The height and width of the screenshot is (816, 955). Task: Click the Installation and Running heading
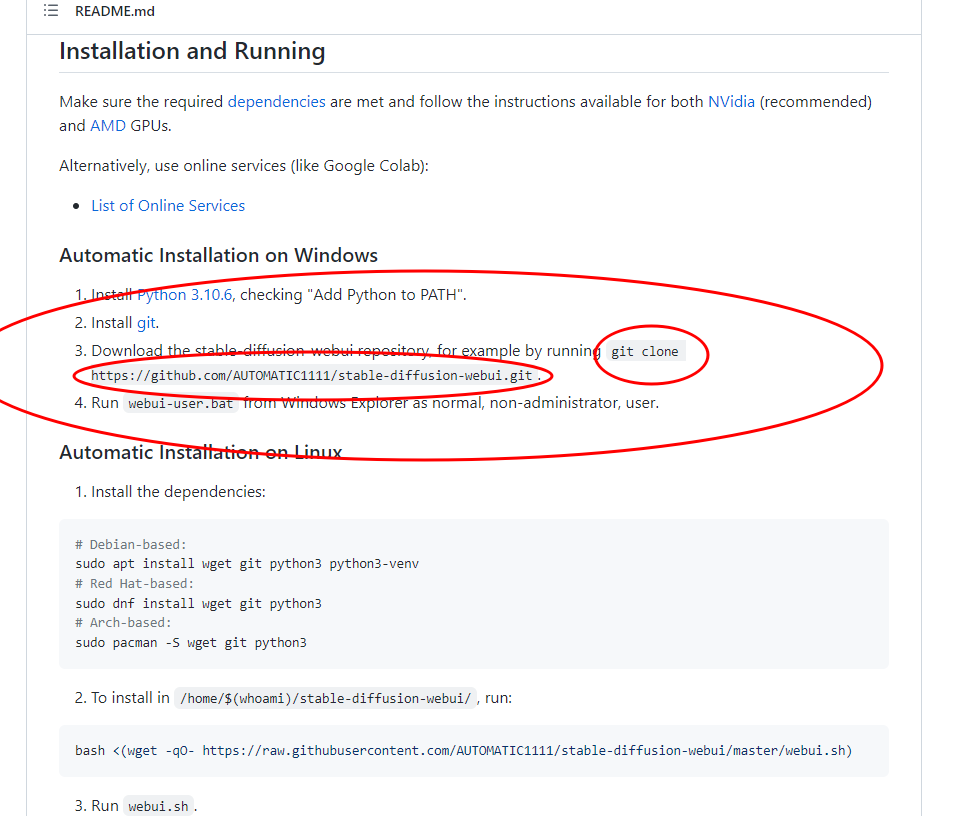[192, 51]
